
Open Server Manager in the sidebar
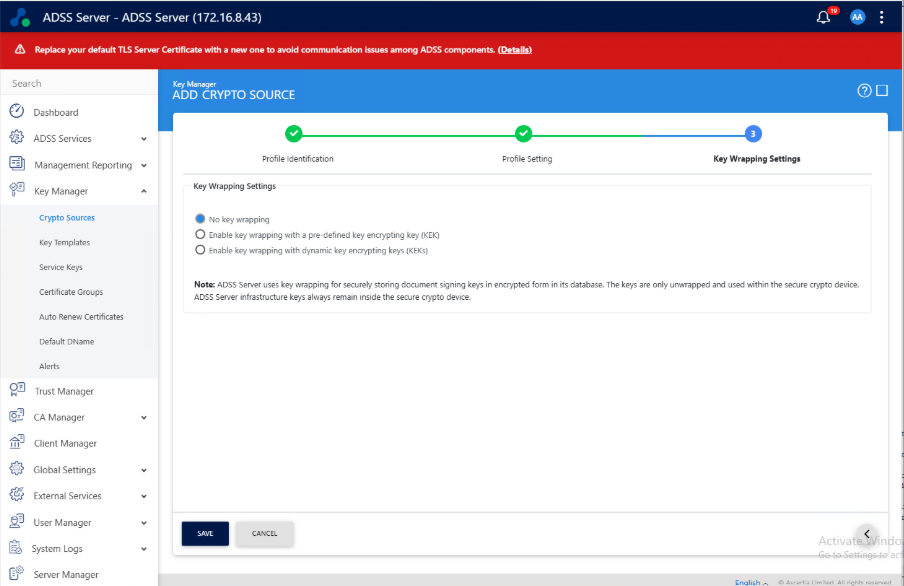tap(66, 574)
